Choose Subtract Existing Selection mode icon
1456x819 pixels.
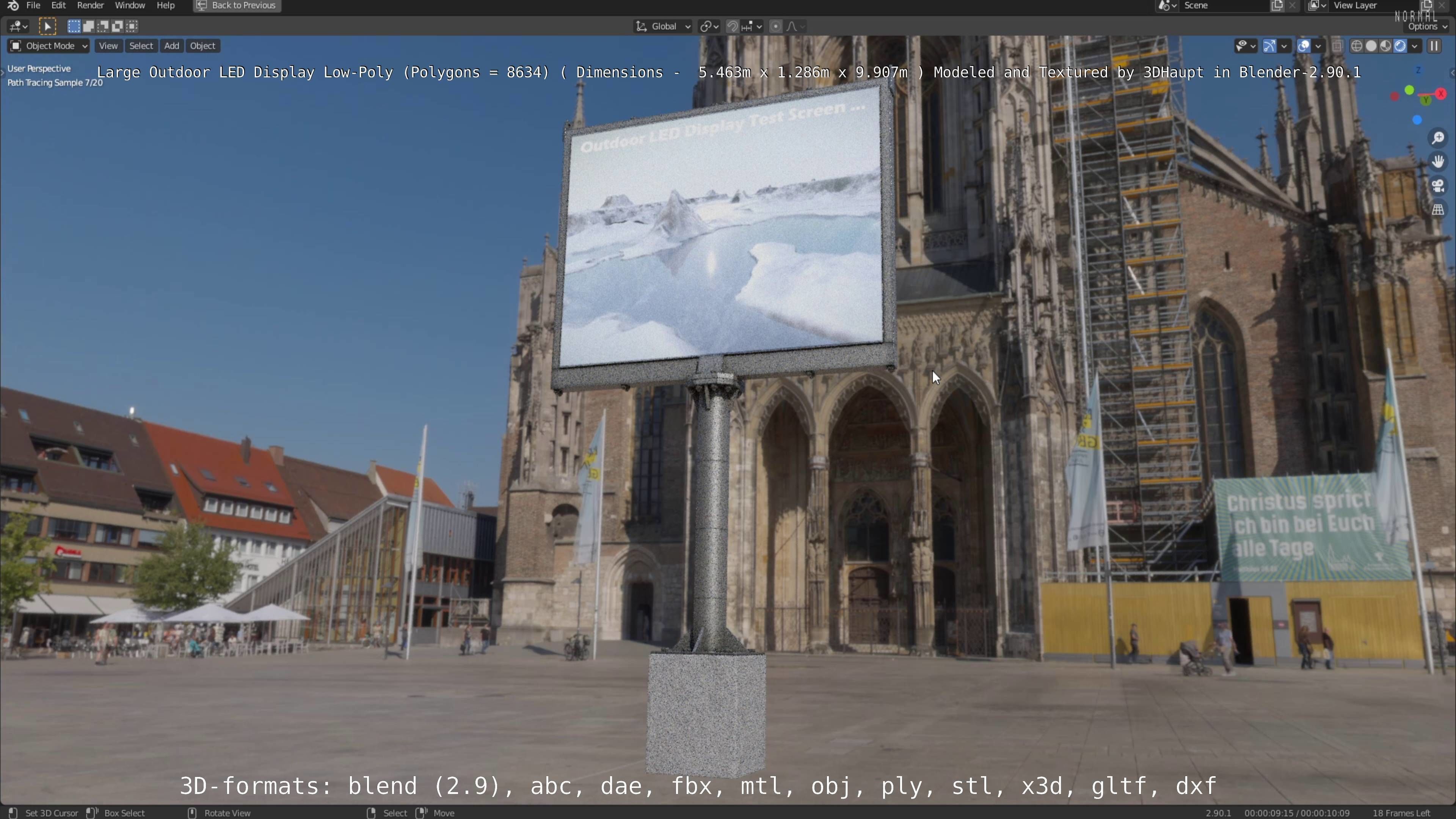(103, 26)
